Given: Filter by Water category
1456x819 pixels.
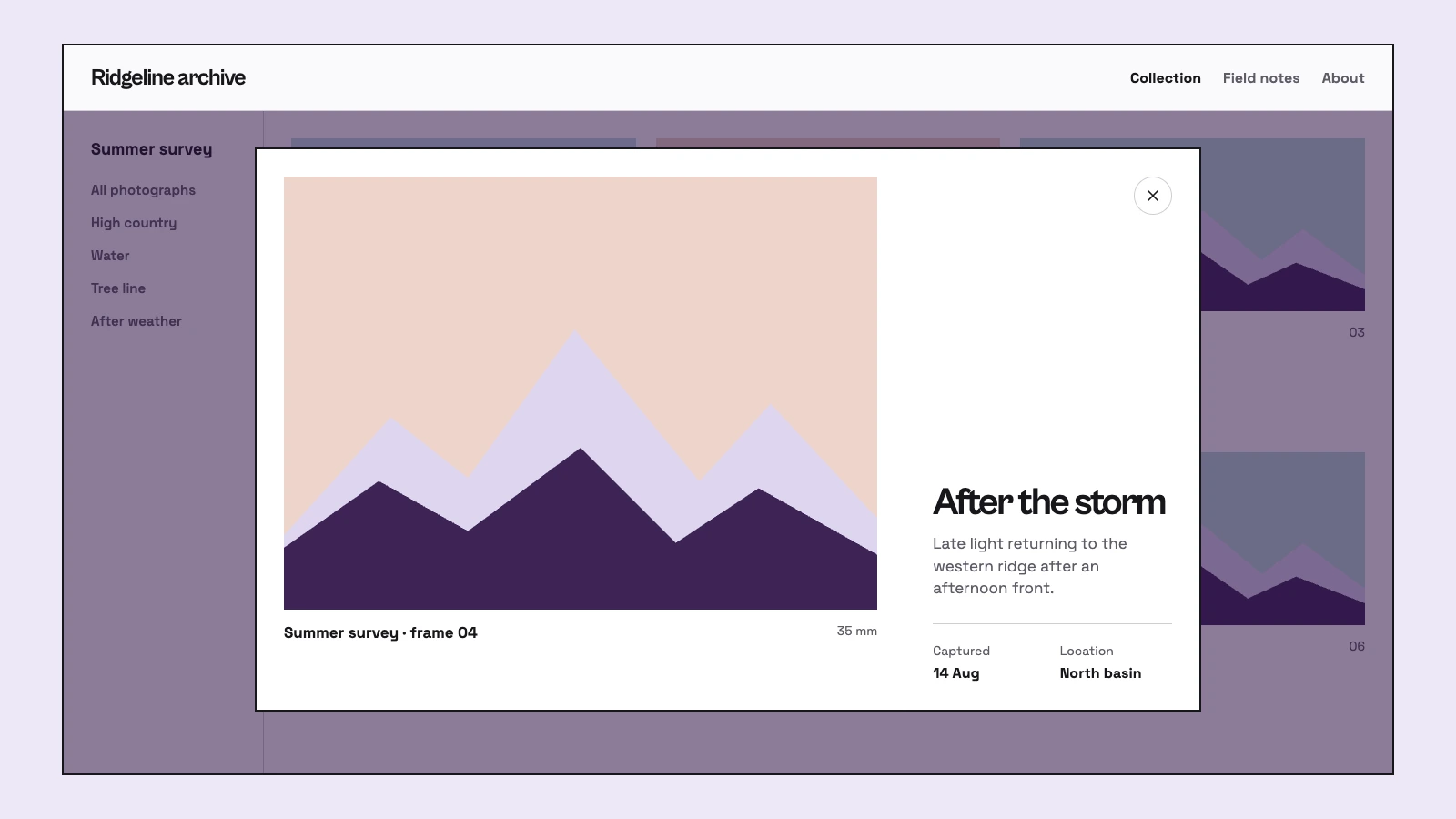Looking at the screenshot, I should pyautogui.click(x=110, y=256).
